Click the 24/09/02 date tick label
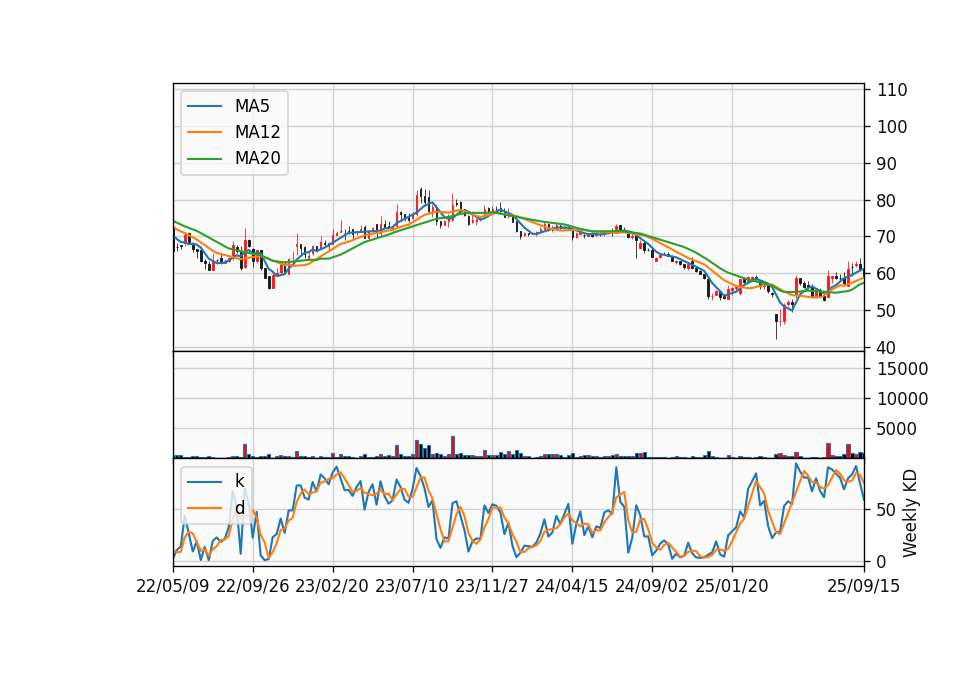 651,586
